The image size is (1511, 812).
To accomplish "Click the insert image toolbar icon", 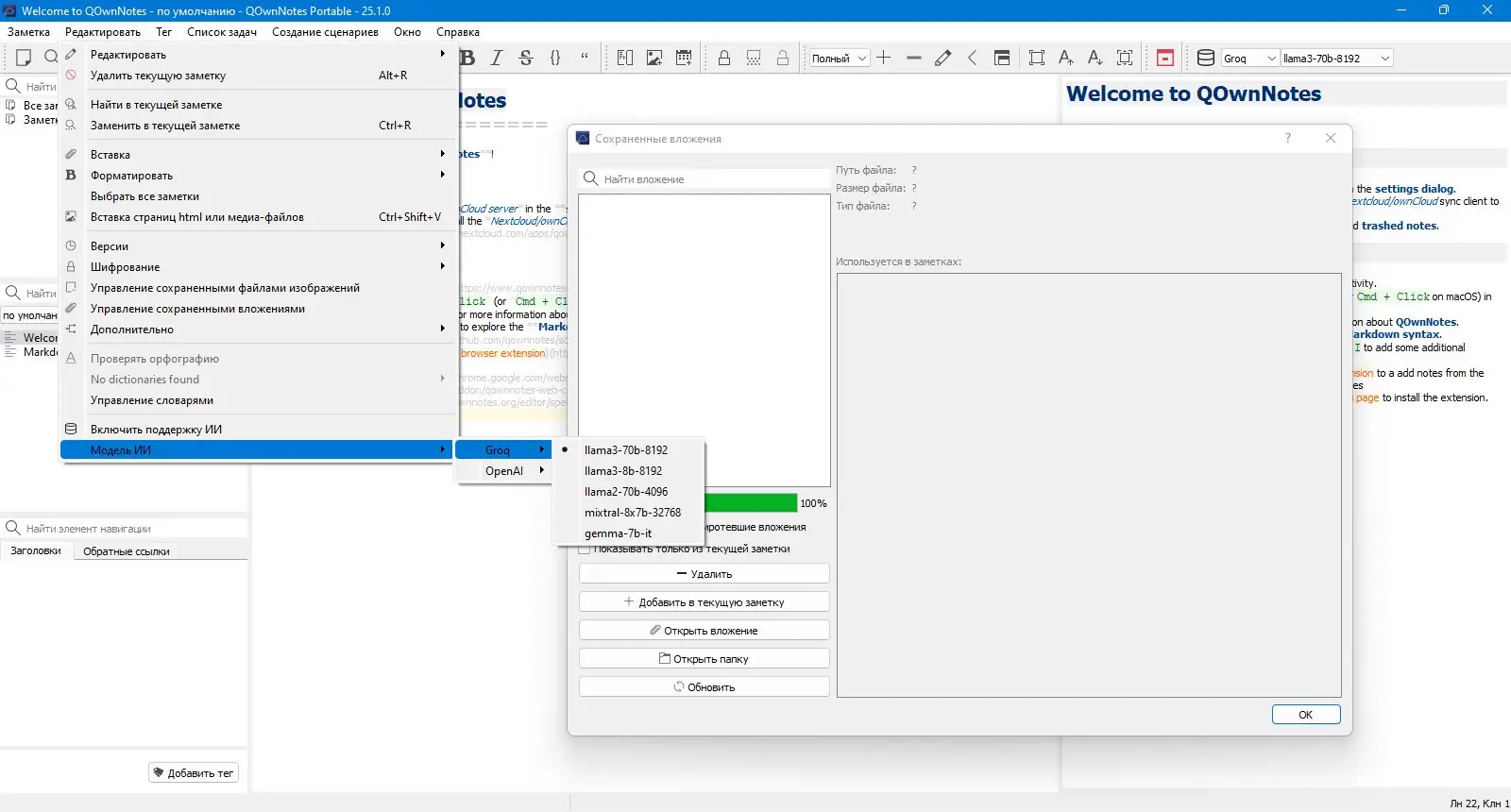I will (654, 58).
